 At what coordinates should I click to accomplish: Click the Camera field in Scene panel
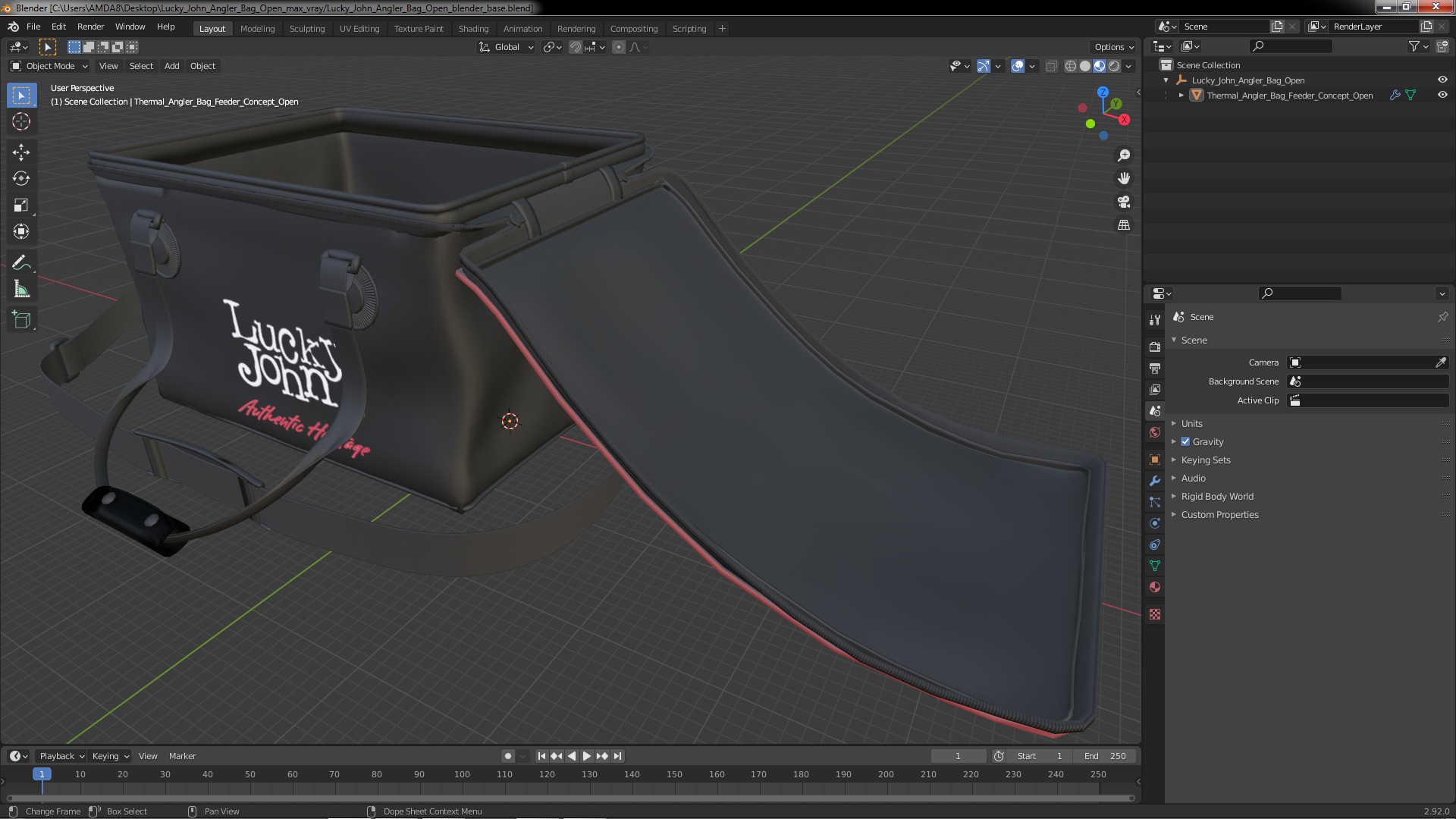tap(1368, 362)
